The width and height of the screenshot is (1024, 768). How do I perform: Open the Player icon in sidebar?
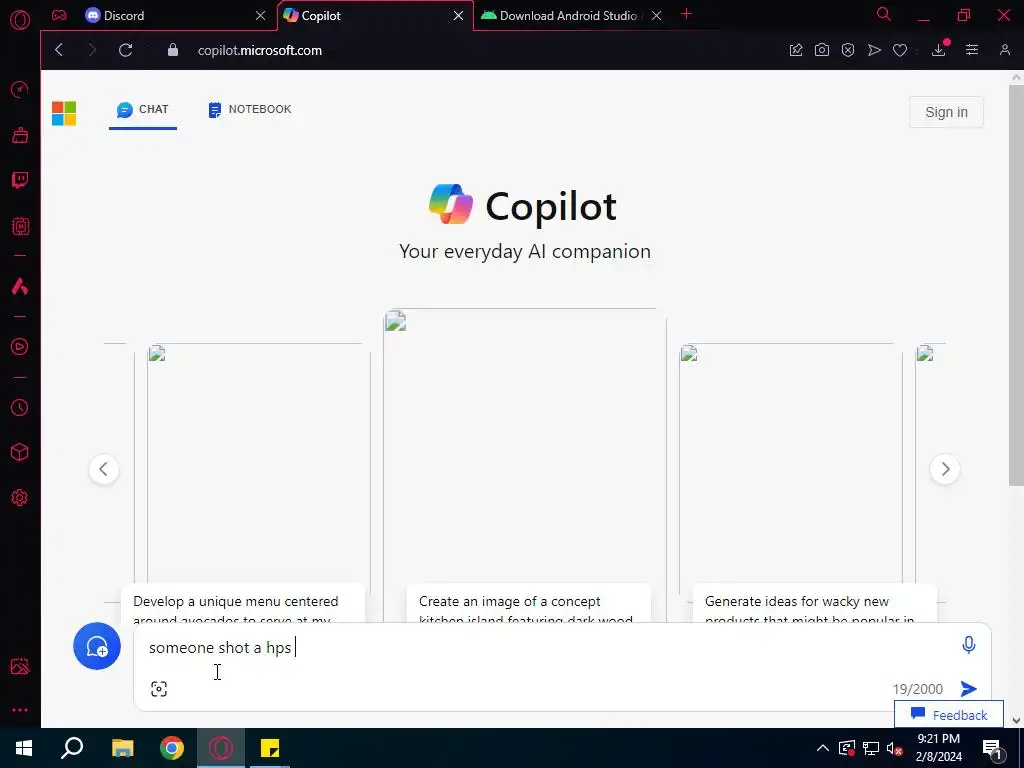pyautogui.click(x=20, y=347)
